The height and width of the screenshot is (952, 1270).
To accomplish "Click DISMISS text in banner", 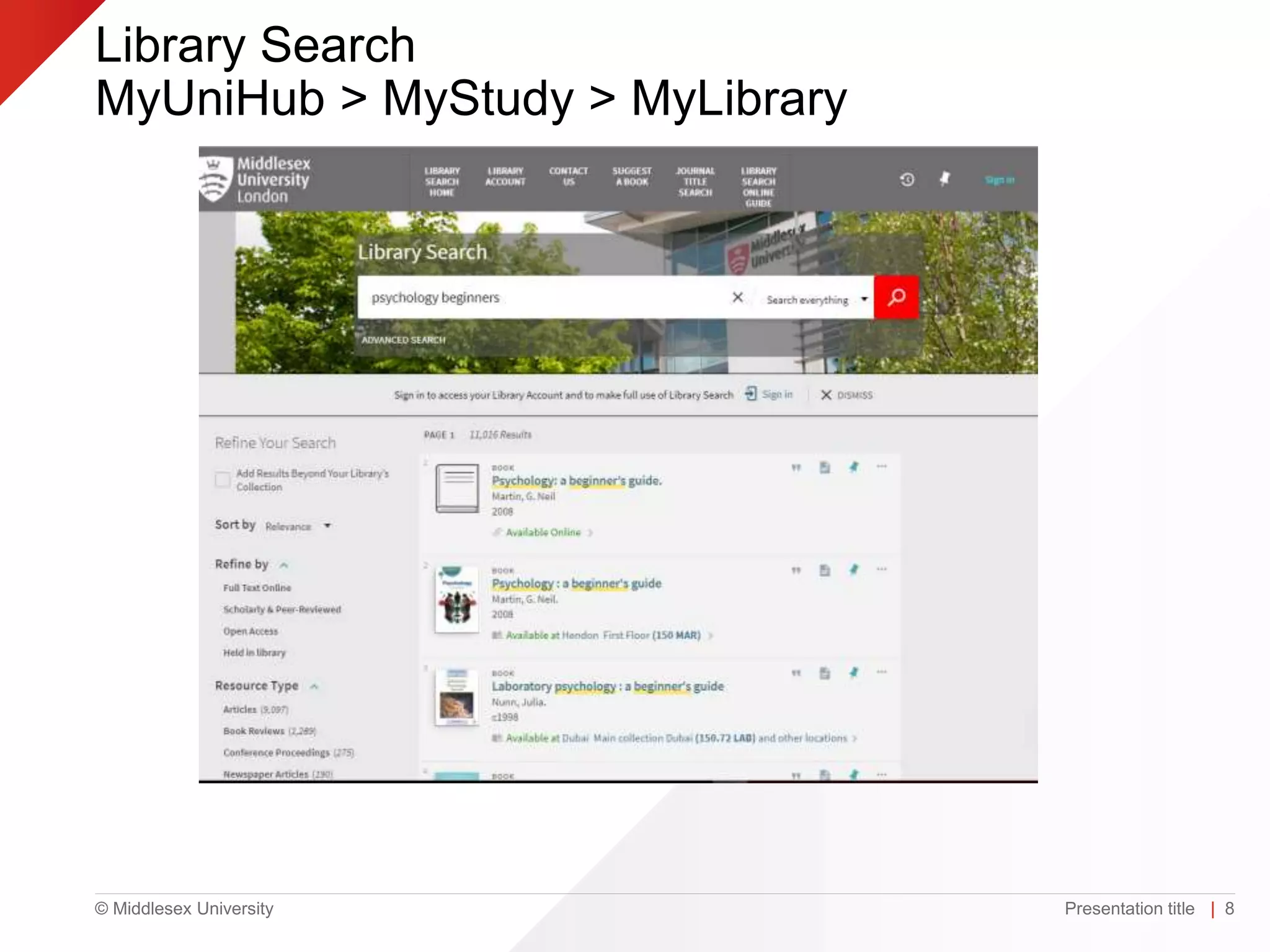I will pyautogui.click(x=855, y=395).
